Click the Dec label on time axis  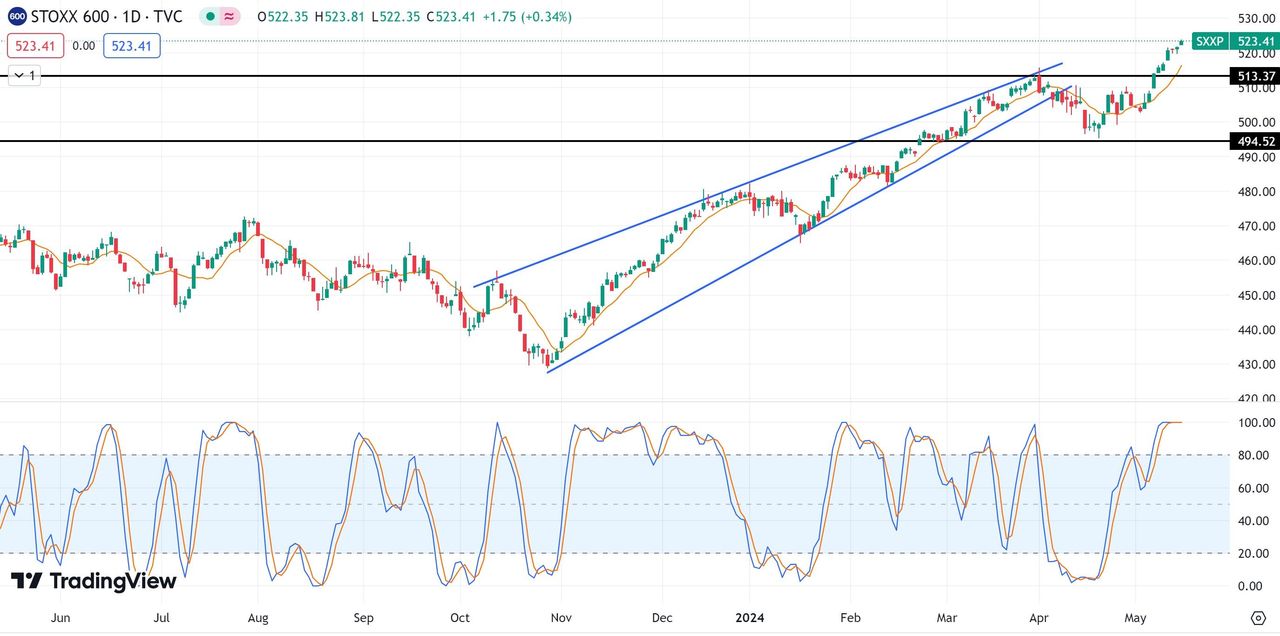coord(662,618)
